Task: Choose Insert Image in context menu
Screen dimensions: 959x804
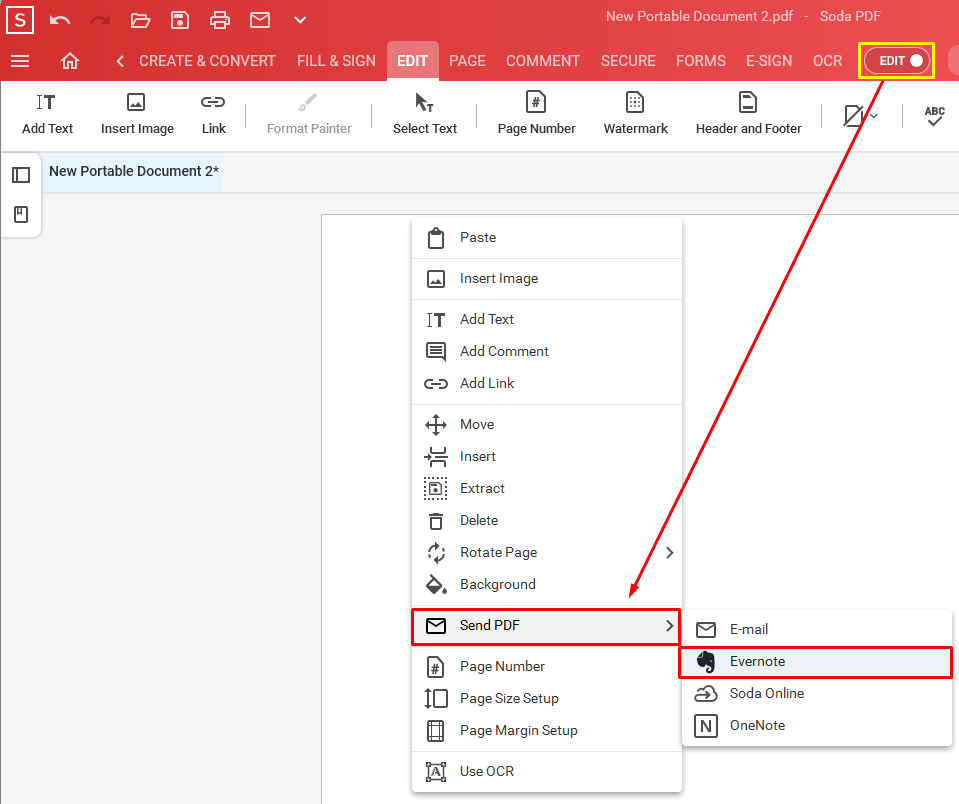Action: 547,279
